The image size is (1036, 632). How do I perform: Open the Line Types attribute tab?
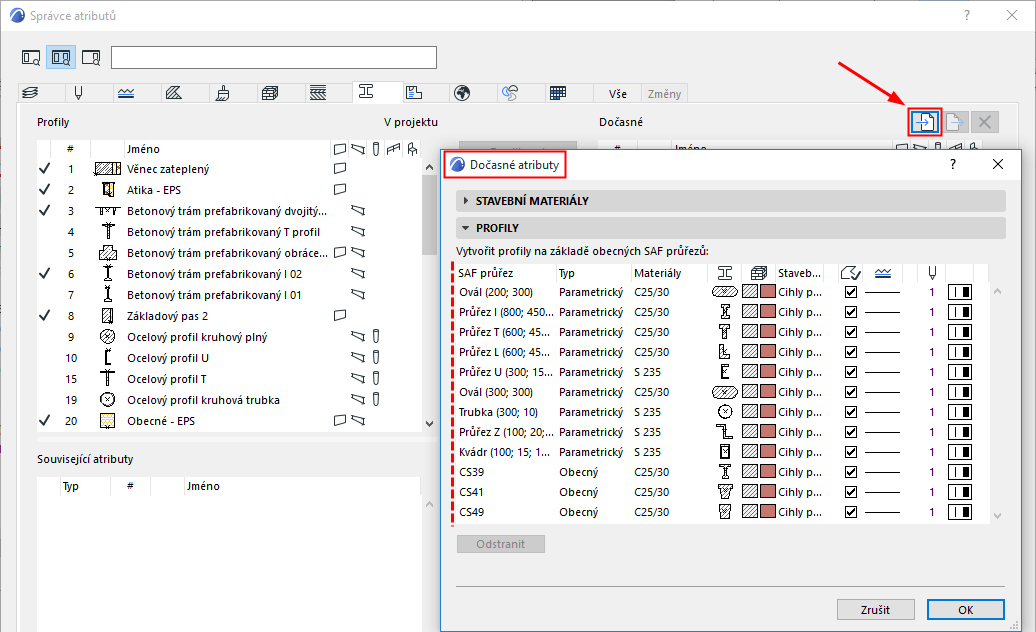125,93
